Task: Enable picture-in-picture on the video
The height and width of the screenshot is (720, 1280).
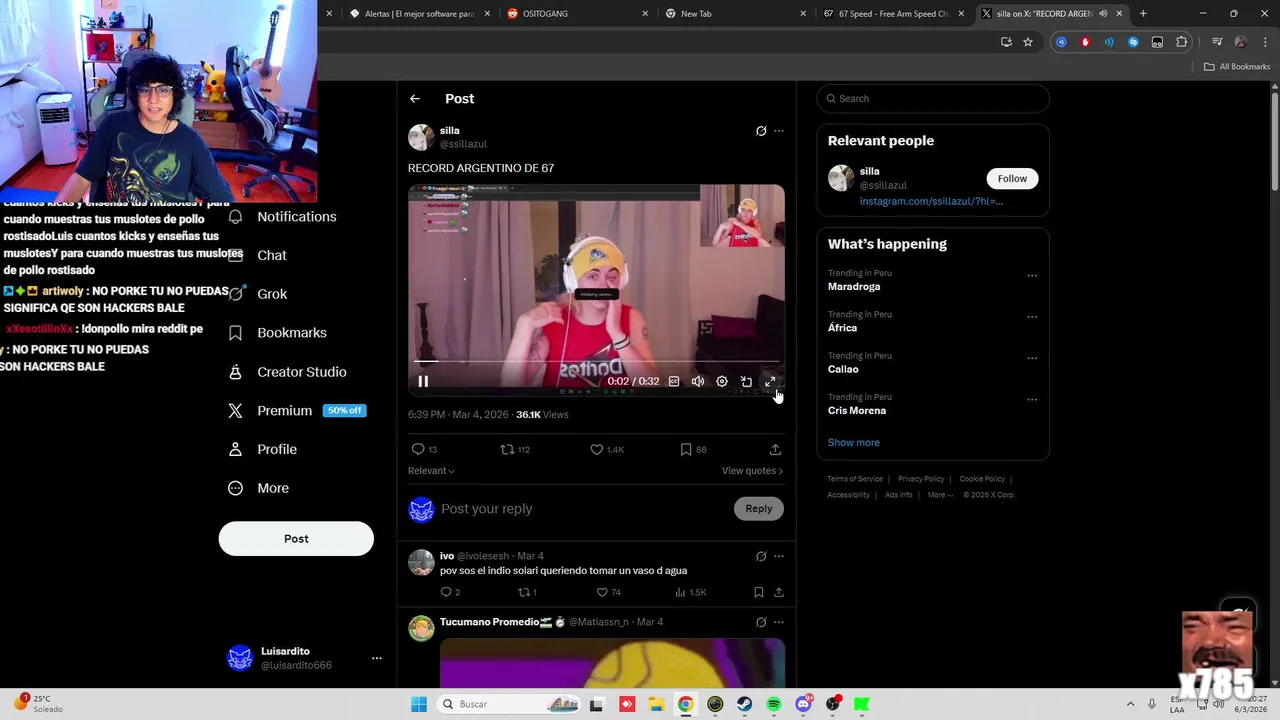Action: click(x=746, y=381)
